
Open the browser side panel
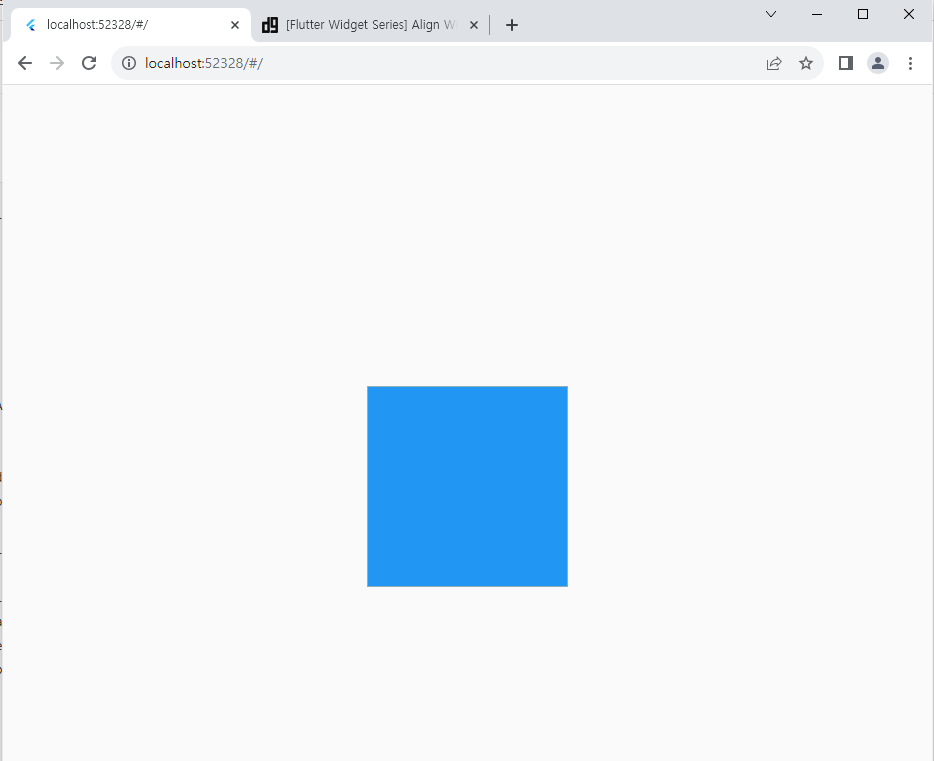[845, 63]
